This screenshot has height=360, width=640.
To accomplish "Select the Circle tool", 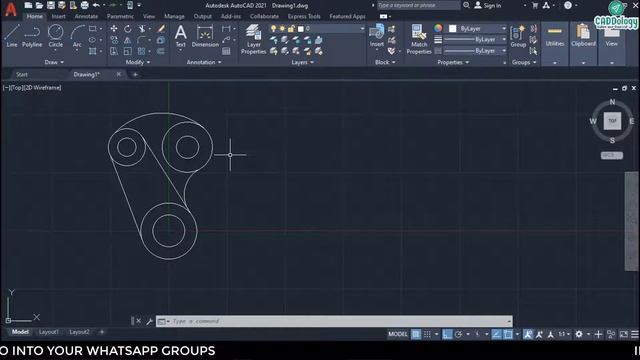I will click(56, 36).
